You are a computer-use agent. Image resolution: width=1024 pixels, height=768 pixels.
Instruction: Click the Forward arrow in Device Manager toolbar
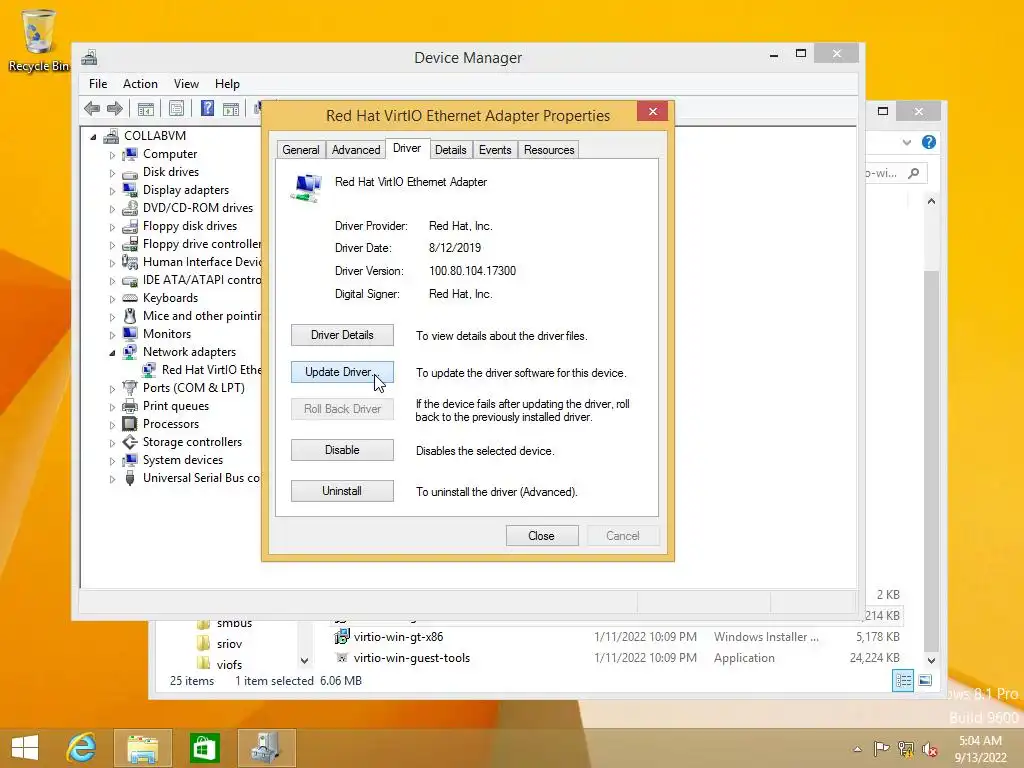[x=115, y=108]
